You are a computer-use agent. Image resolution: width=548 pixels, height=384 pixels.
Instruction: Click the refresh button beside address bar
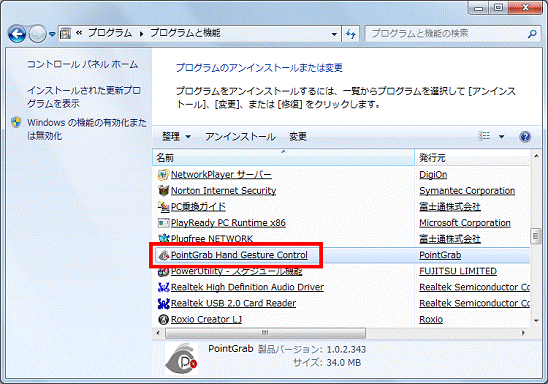pos(351,34)
